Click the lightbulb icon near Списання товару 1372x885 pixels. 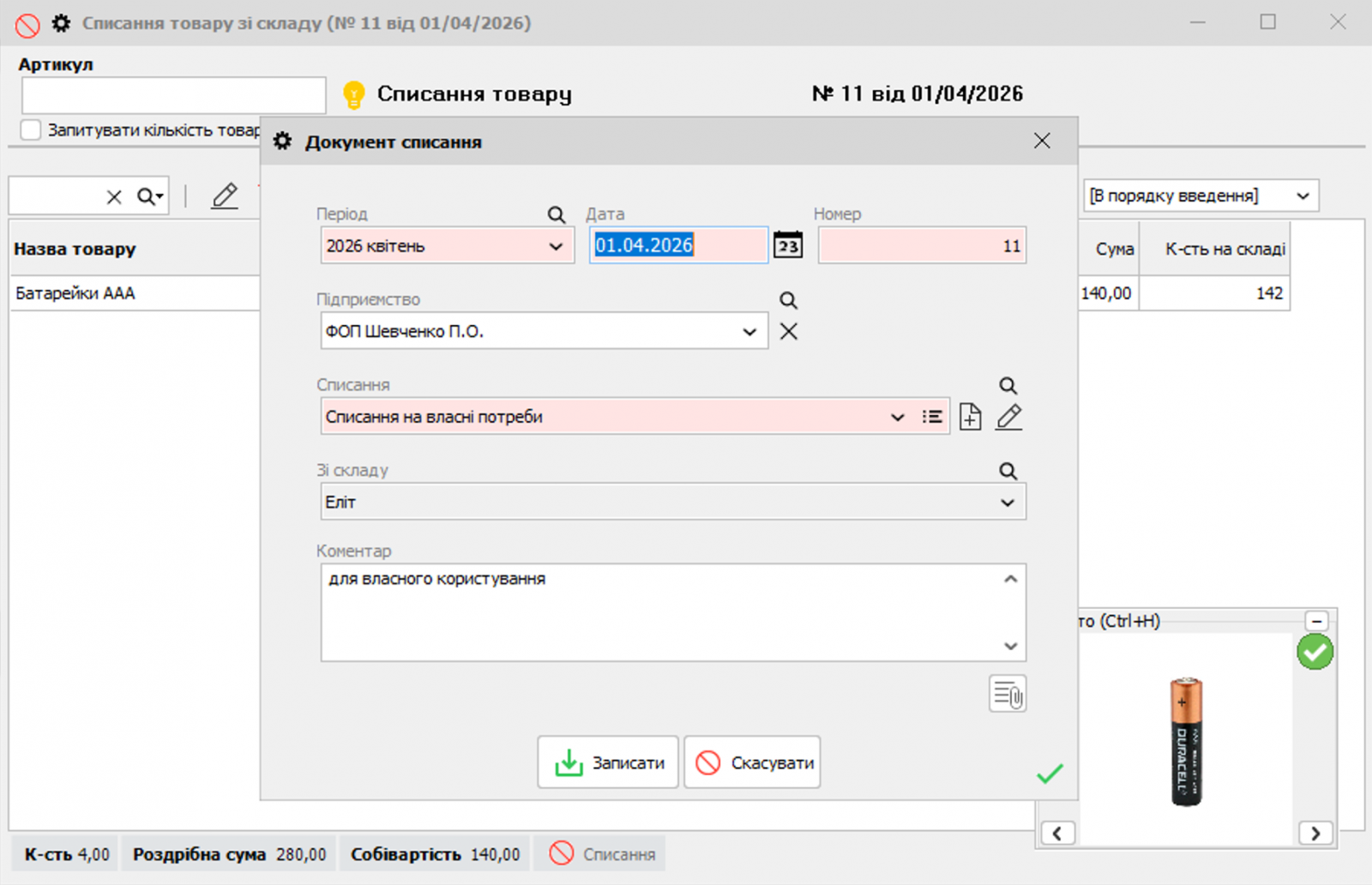pyautogui.click(x=353, y=93)
